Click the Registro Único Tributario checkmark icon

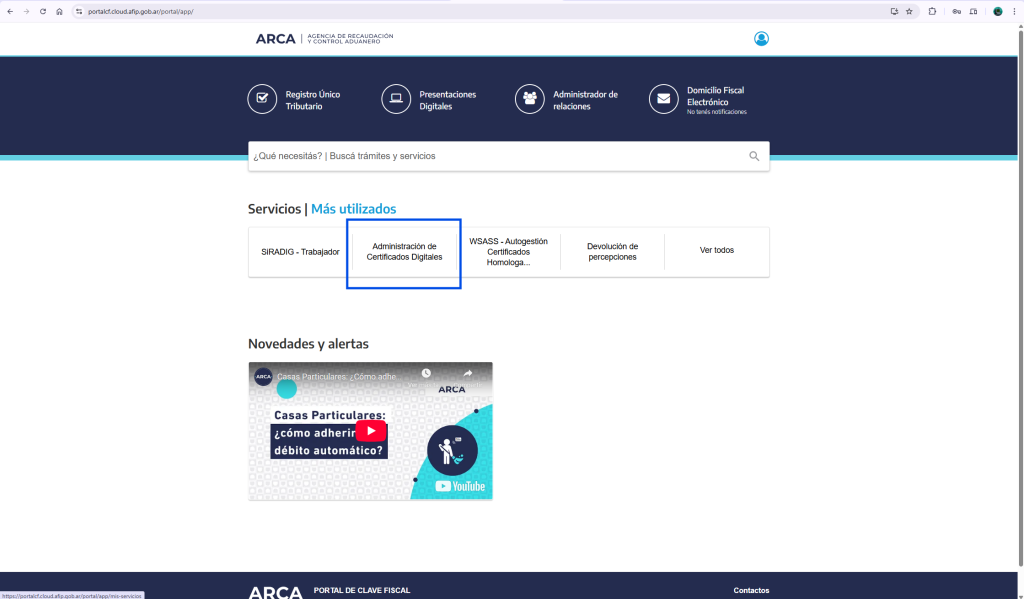click(x=262, y=99)
